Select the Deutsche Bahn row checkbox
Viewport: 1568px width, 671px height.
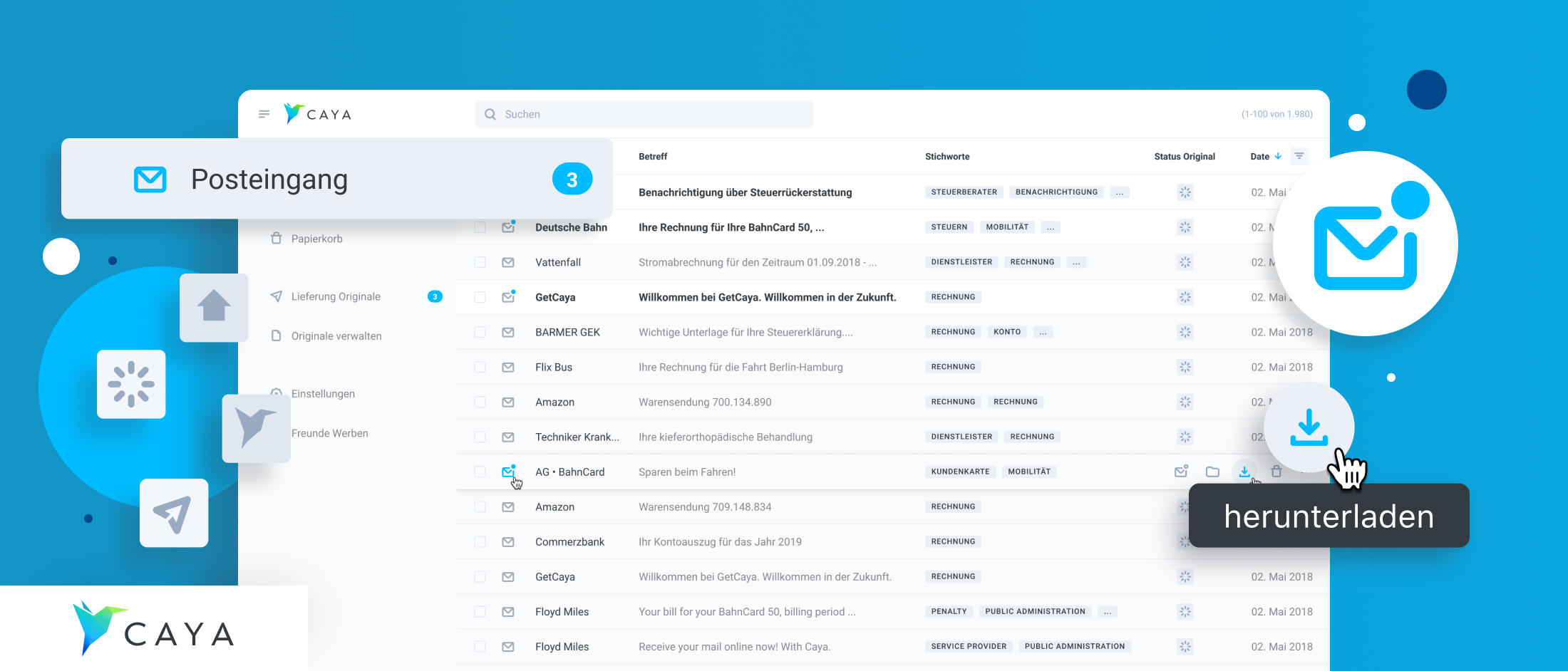(x=480, y=227)
